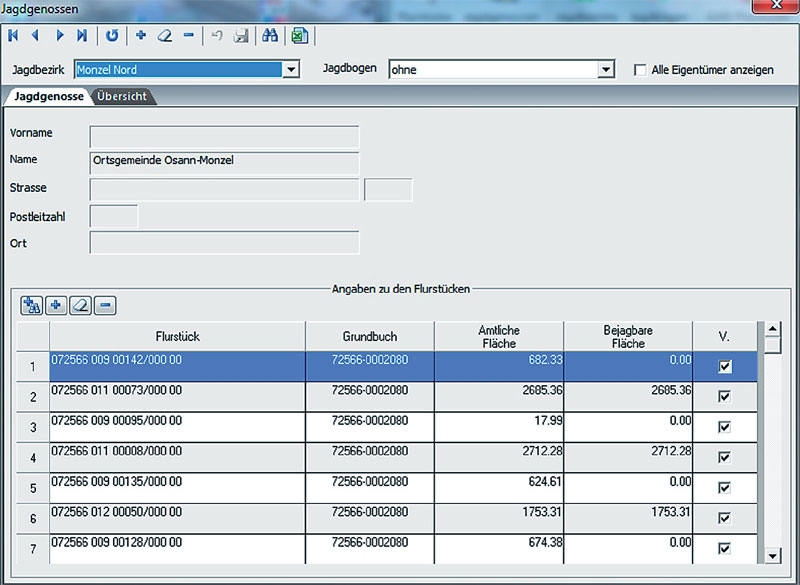Undo changes in the top toolbar
The width and height of the screenshot is (800, 585).
(217, 36)
